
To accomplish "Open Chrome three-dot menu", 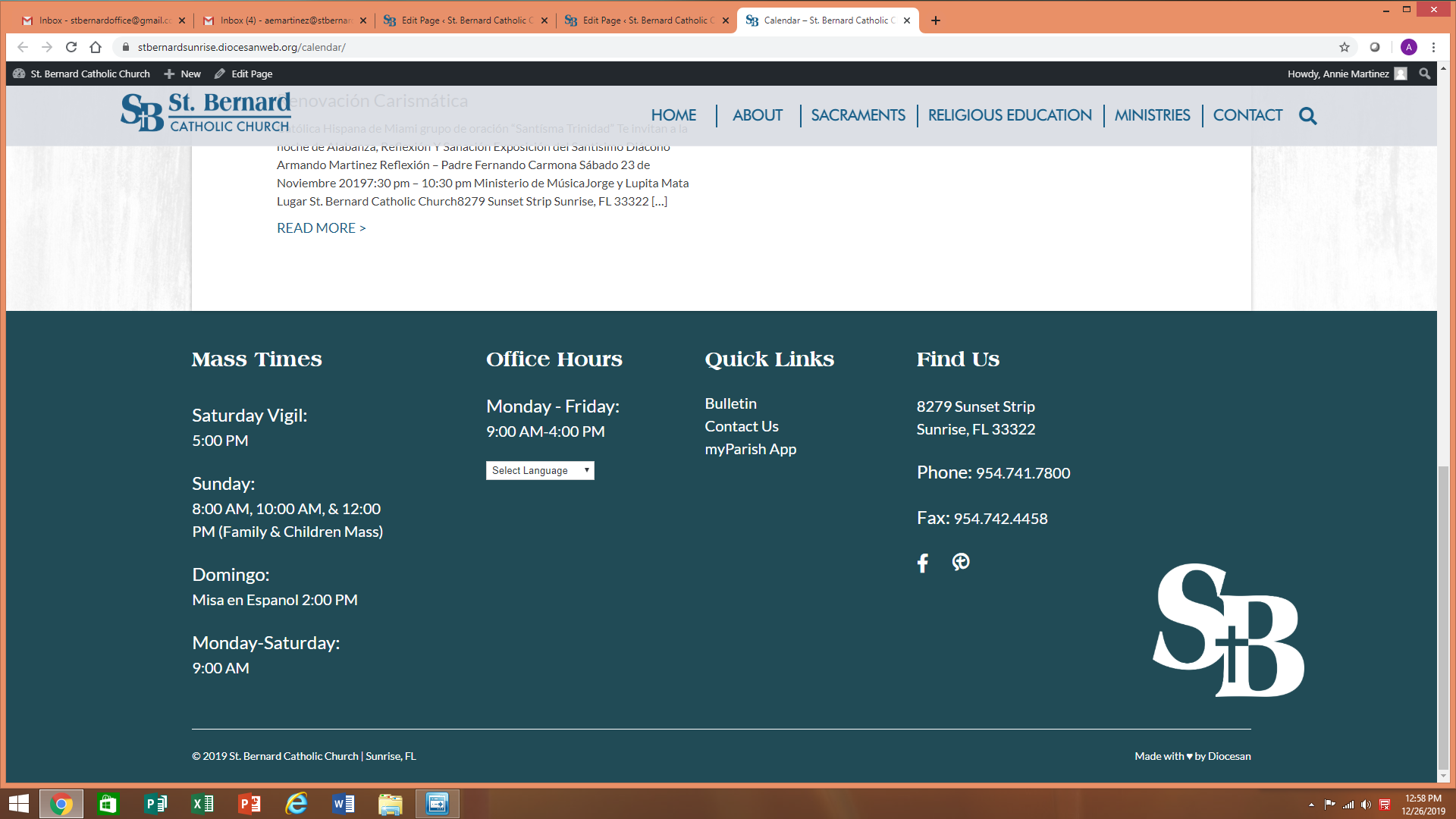I will (x=1433, y=47).
